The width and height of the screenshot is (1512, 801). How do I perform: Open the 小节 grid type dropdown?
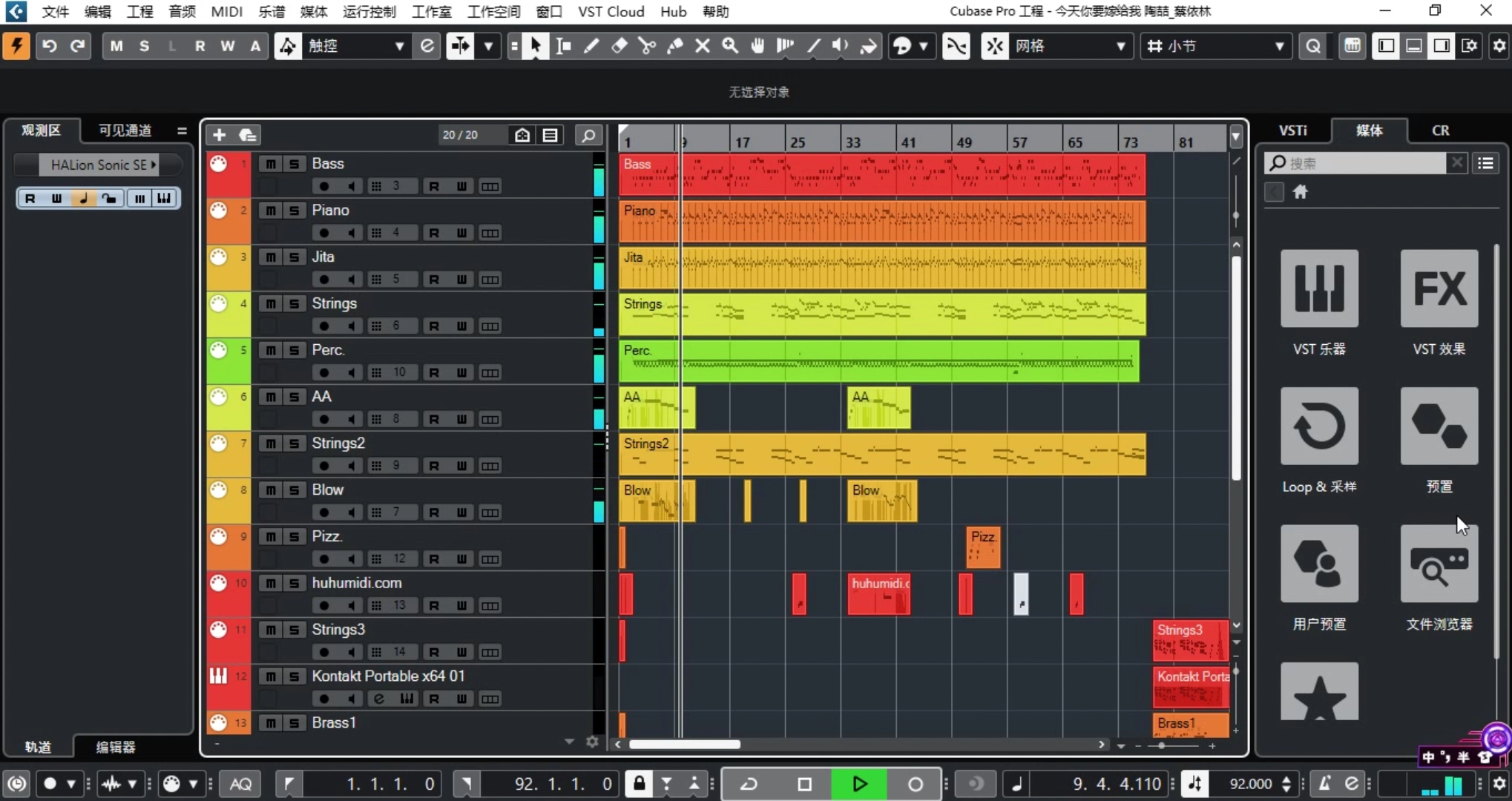coord(1217,46)
